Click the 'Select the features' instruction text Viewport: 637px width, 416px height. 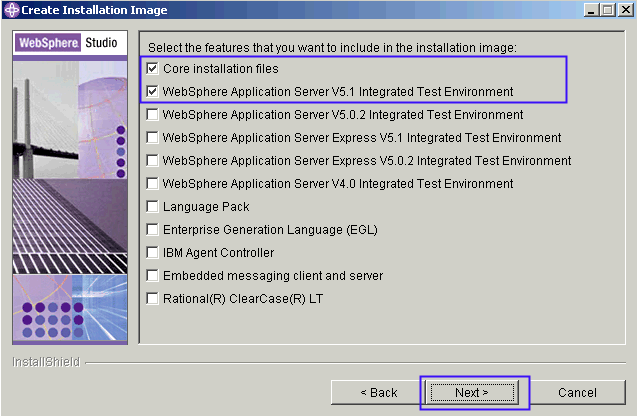coord(332,48)
